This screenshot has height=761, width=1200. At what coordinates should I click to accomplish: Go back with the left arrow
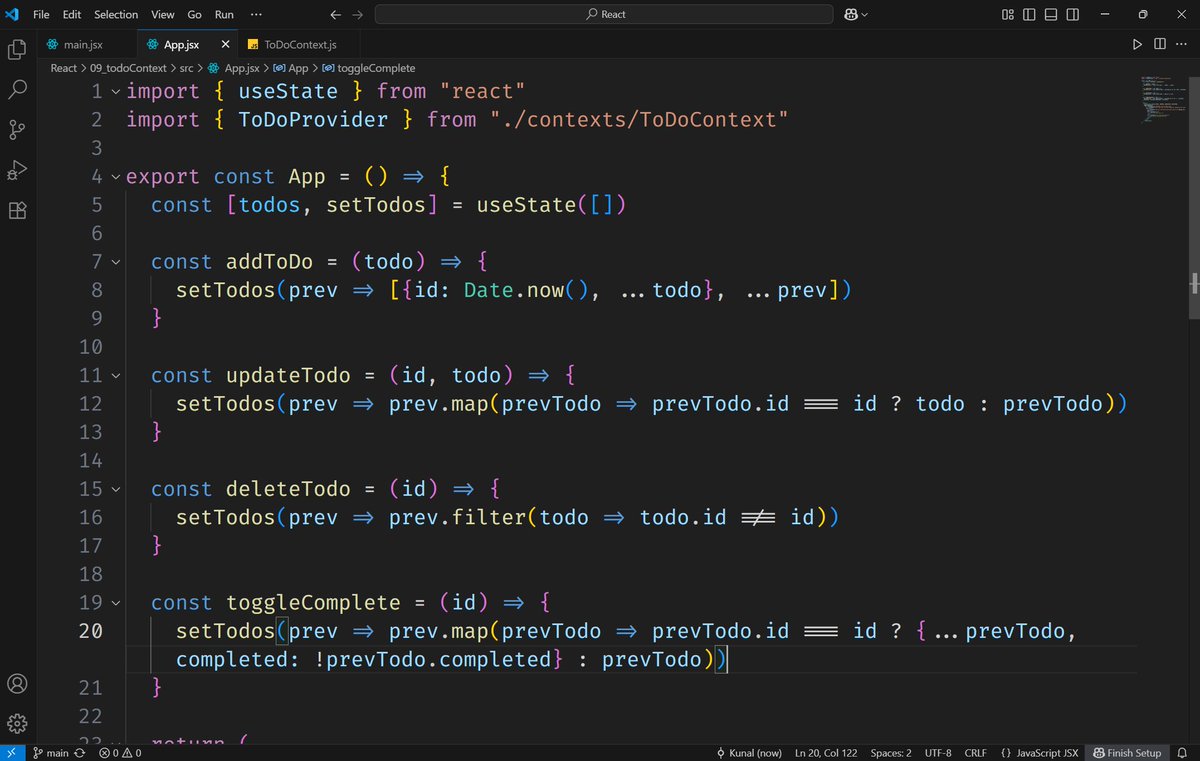click(x=335, y=15)
